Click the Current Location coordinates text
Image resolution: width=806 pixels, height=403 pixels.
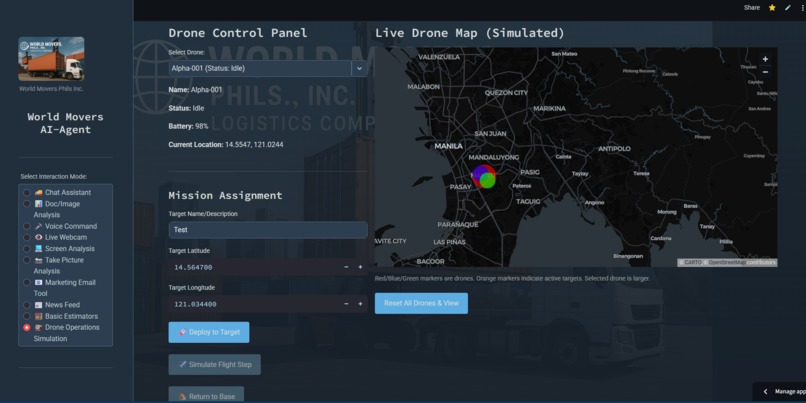tap(254, 145)
